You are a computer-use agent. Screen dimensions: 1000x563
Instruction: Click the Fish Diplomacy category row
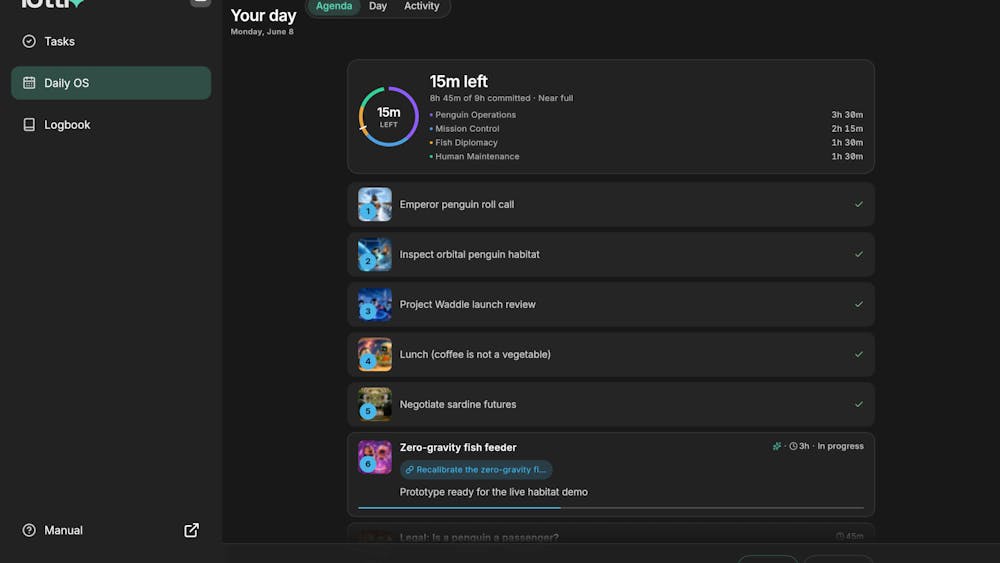point(645,143)
